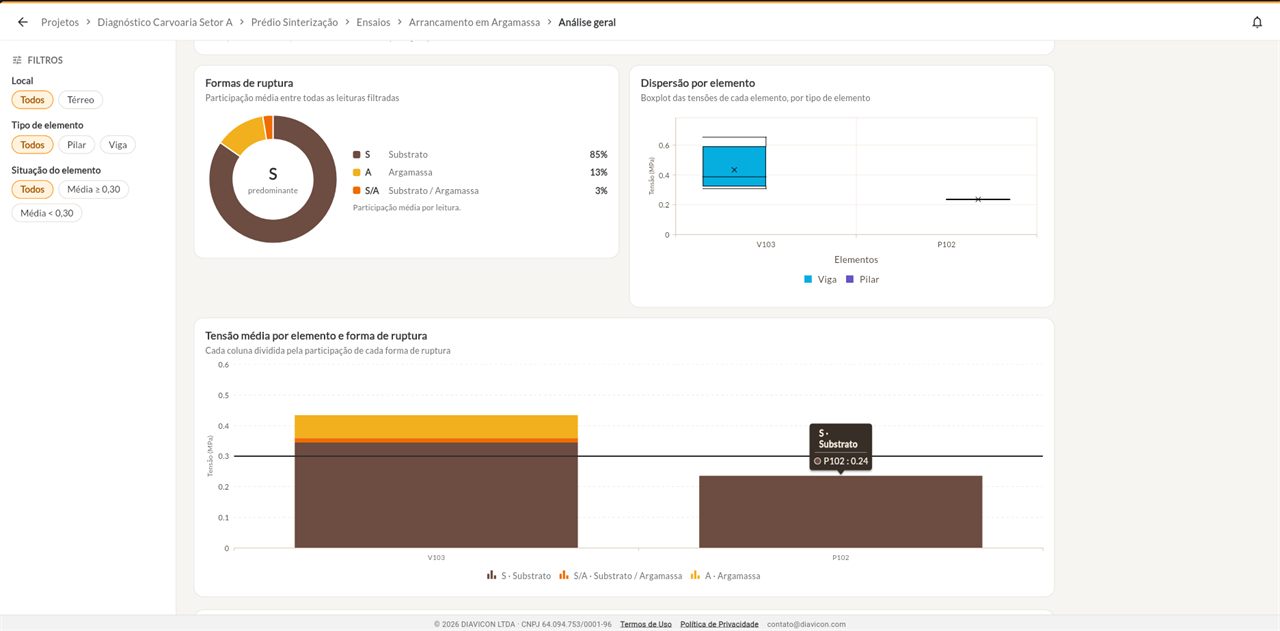
Task: Click the S/A · Substrato / Argamassa legend icon
Action: [564, 576]
